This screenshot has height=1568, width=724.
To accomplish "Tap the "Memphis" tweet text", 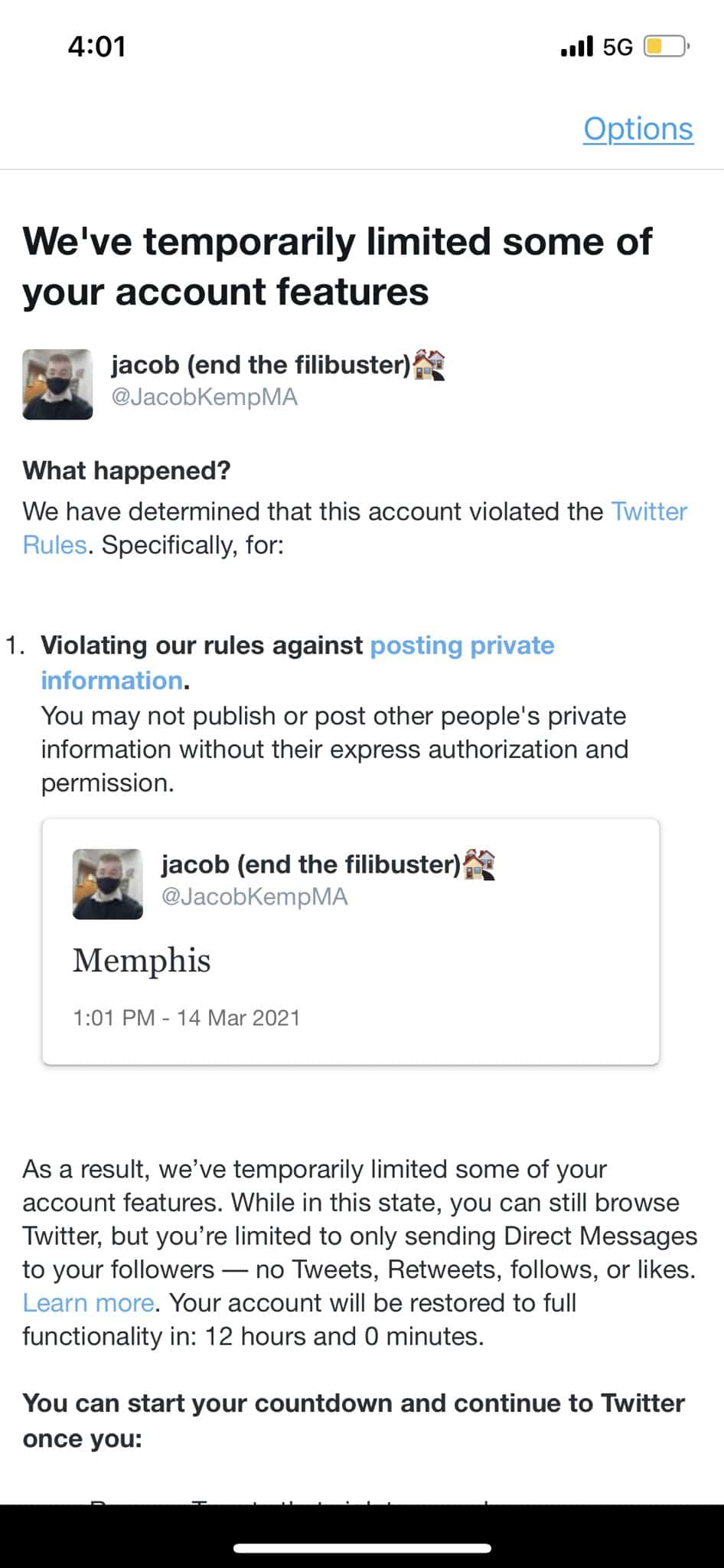I will point(142,960).
